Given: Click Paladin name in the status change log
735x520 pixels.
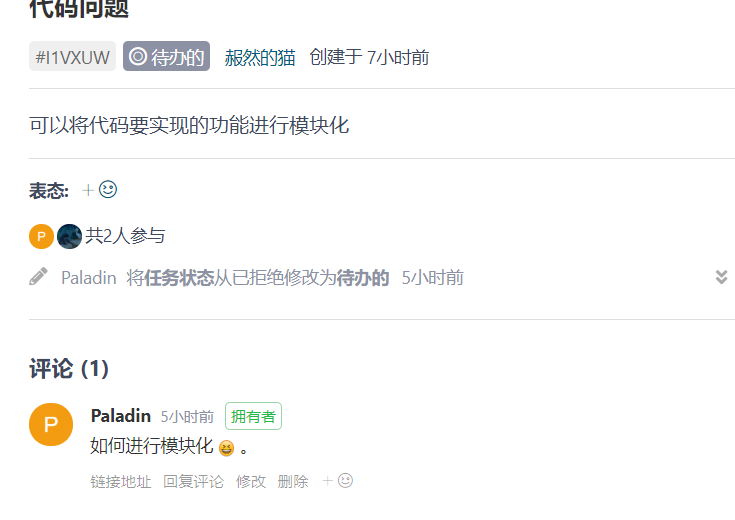Looking at the screenshot, I should pyautogui.click(x=89, y=278).
